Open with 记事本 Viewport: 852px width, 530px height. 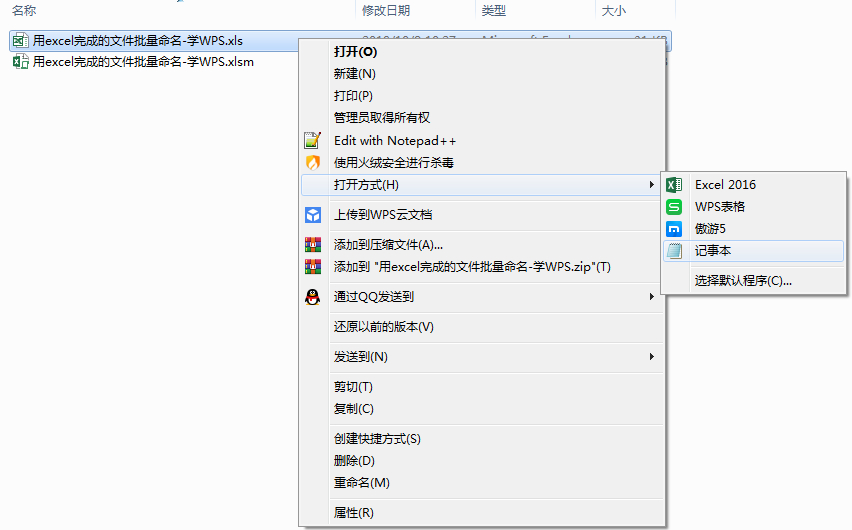[754, 251]
